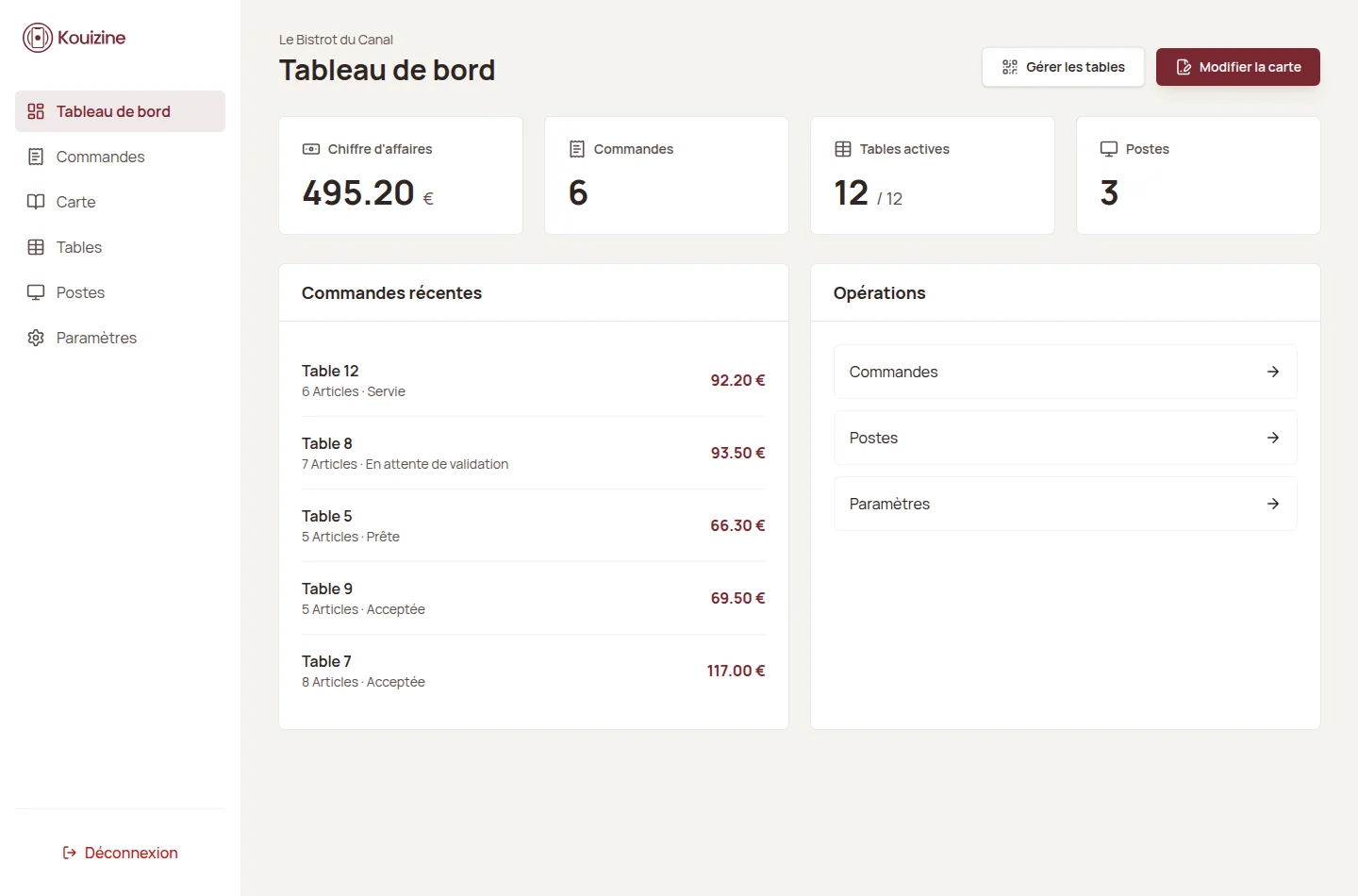Open the Carte menu item
1358x896 pixels.
120,202
